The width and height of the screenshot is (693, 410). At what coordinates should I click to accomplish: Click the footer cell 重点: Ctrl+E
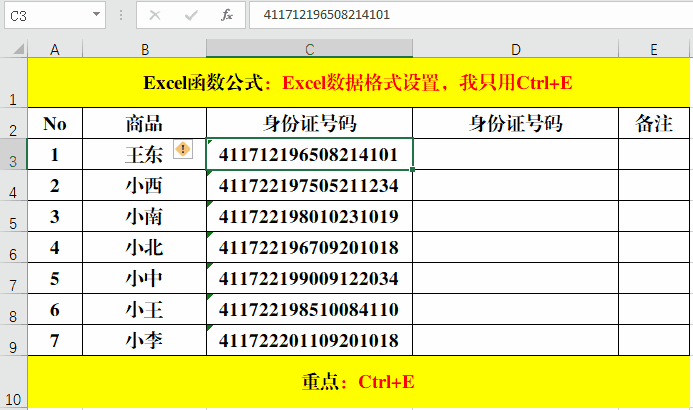(x=358, y=382)
